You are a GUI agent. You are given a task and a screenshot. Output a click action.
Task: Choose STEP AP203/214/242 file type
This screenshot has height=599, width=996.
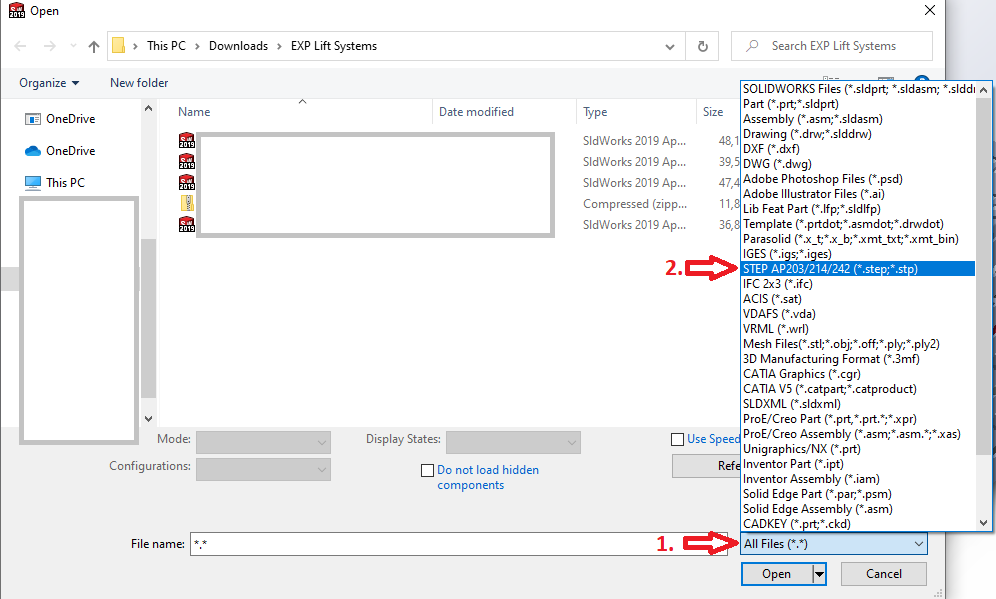point(830,269)
